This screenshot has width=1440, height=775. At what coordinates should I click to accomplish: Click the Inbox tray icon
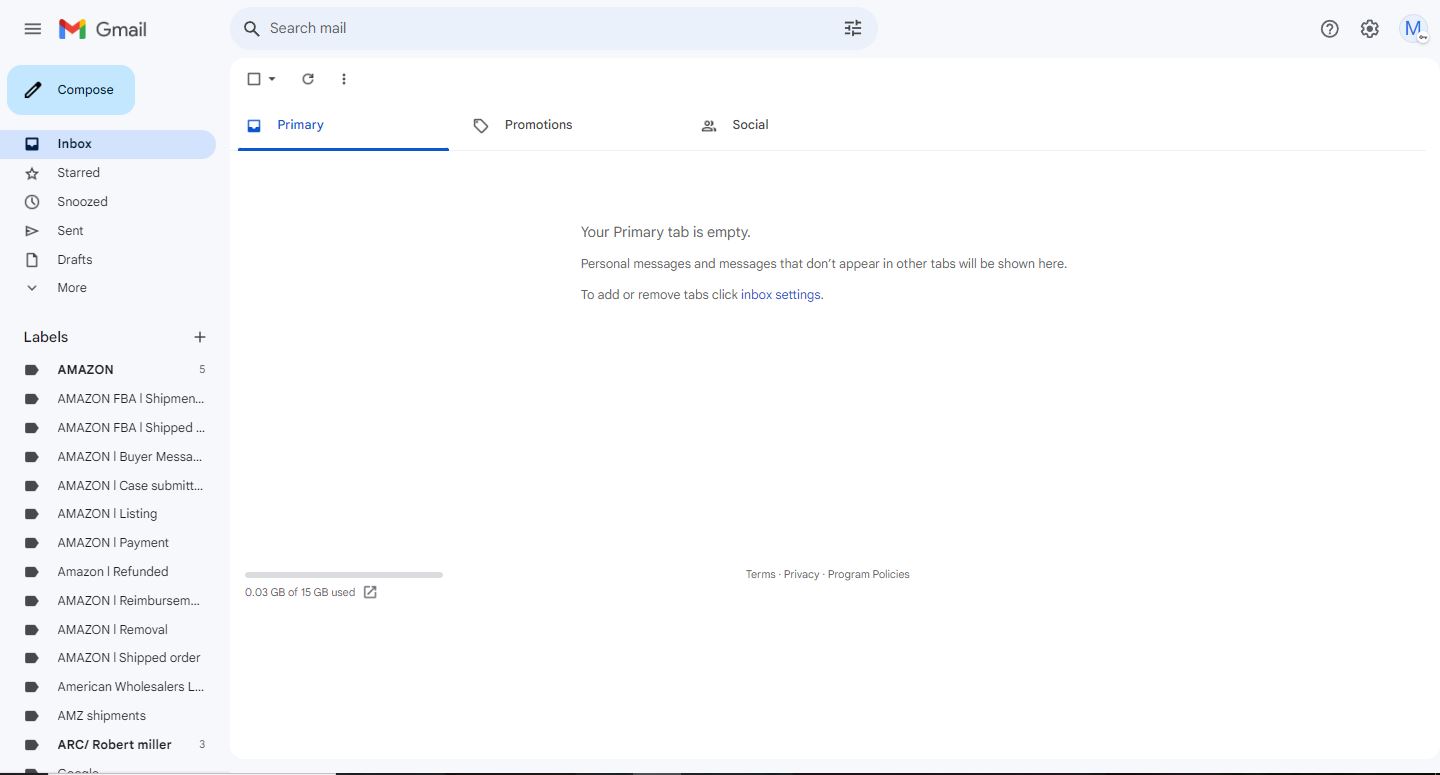[x=32, y=144]
